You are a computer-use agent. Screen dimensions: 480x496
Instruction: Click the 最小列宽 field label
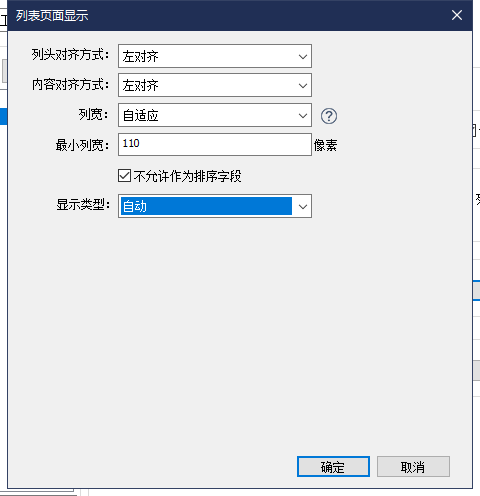pos(82,145)
